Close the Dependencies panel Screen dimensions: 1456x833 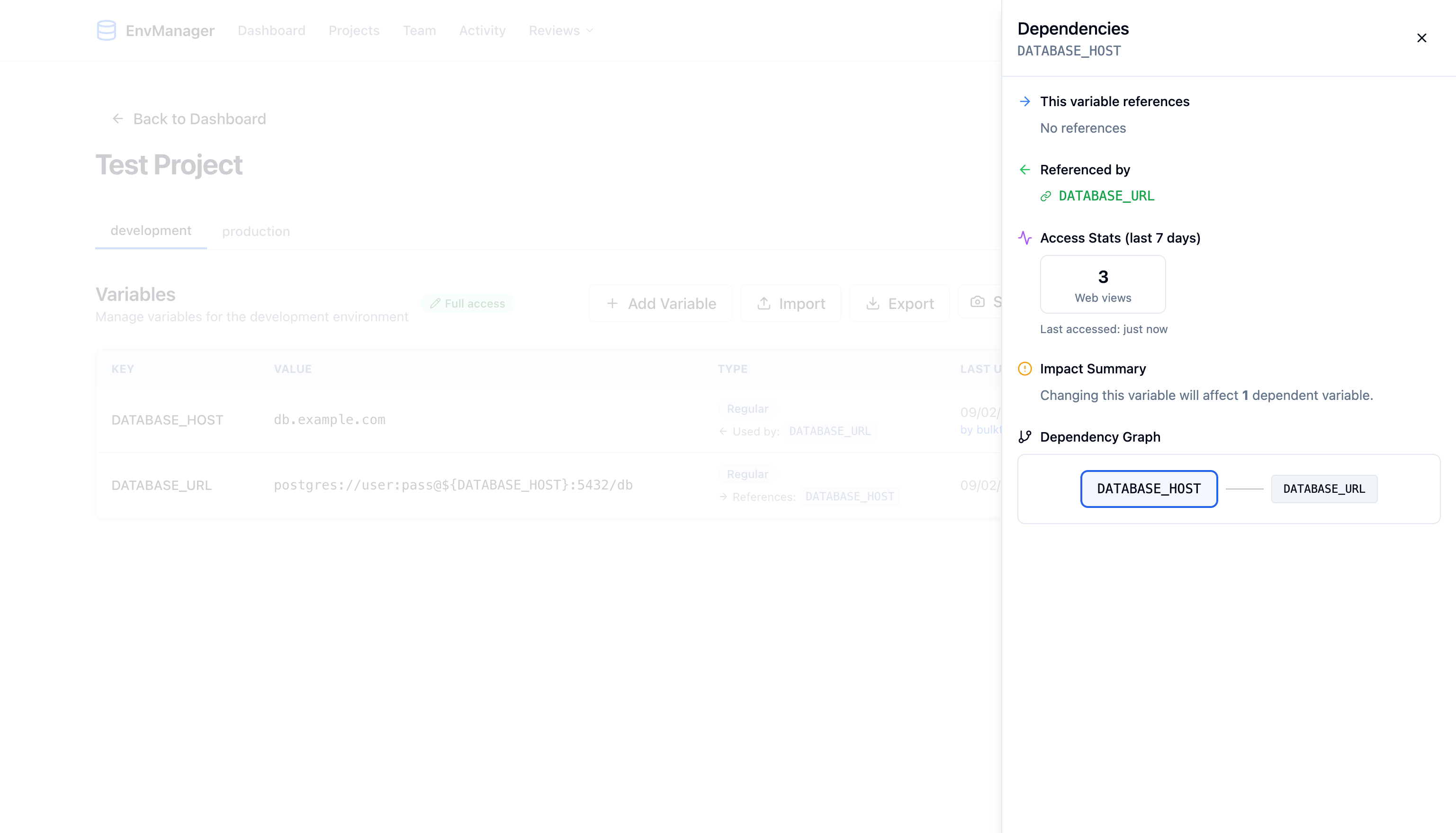tap(1422, 38)
